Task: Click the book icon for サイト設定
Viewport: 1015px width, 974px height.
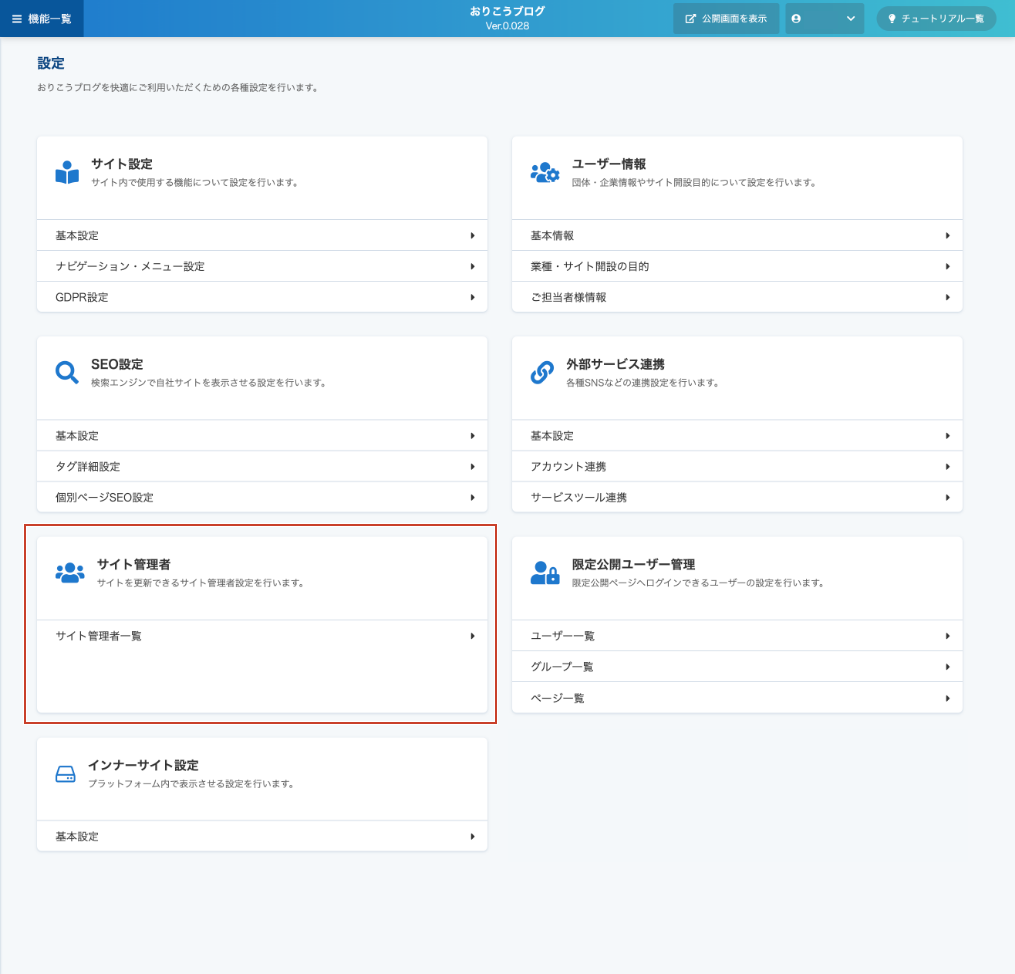Action: (67, 173)
